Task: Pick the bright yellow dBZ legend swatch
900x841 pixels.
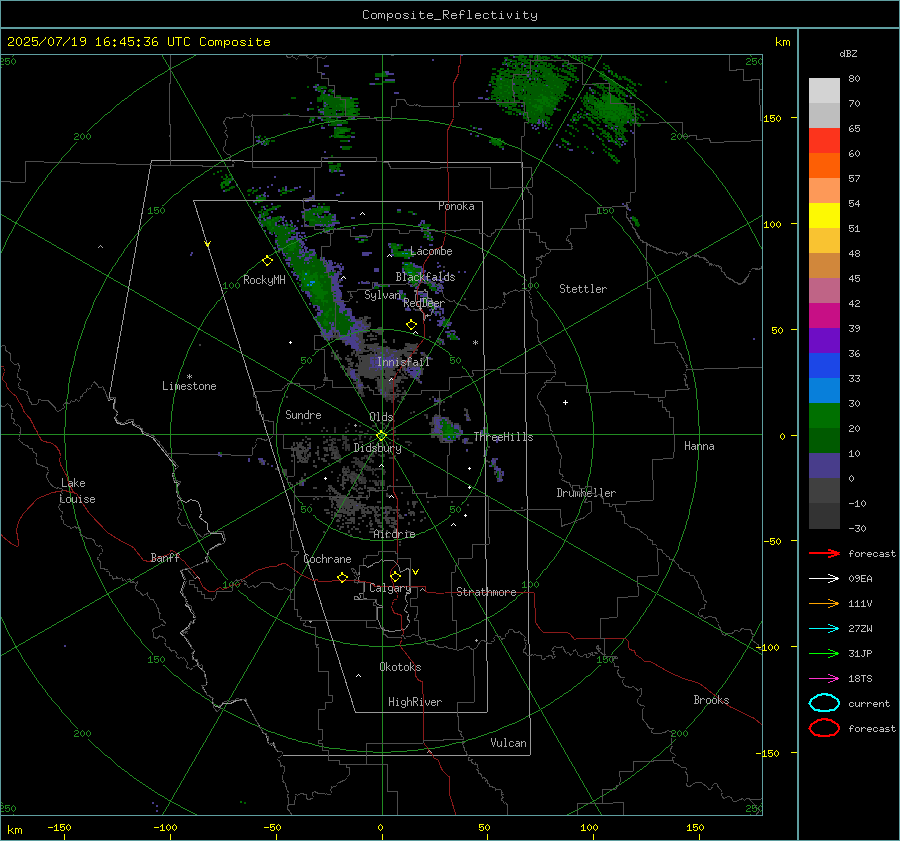Action: 824,215
